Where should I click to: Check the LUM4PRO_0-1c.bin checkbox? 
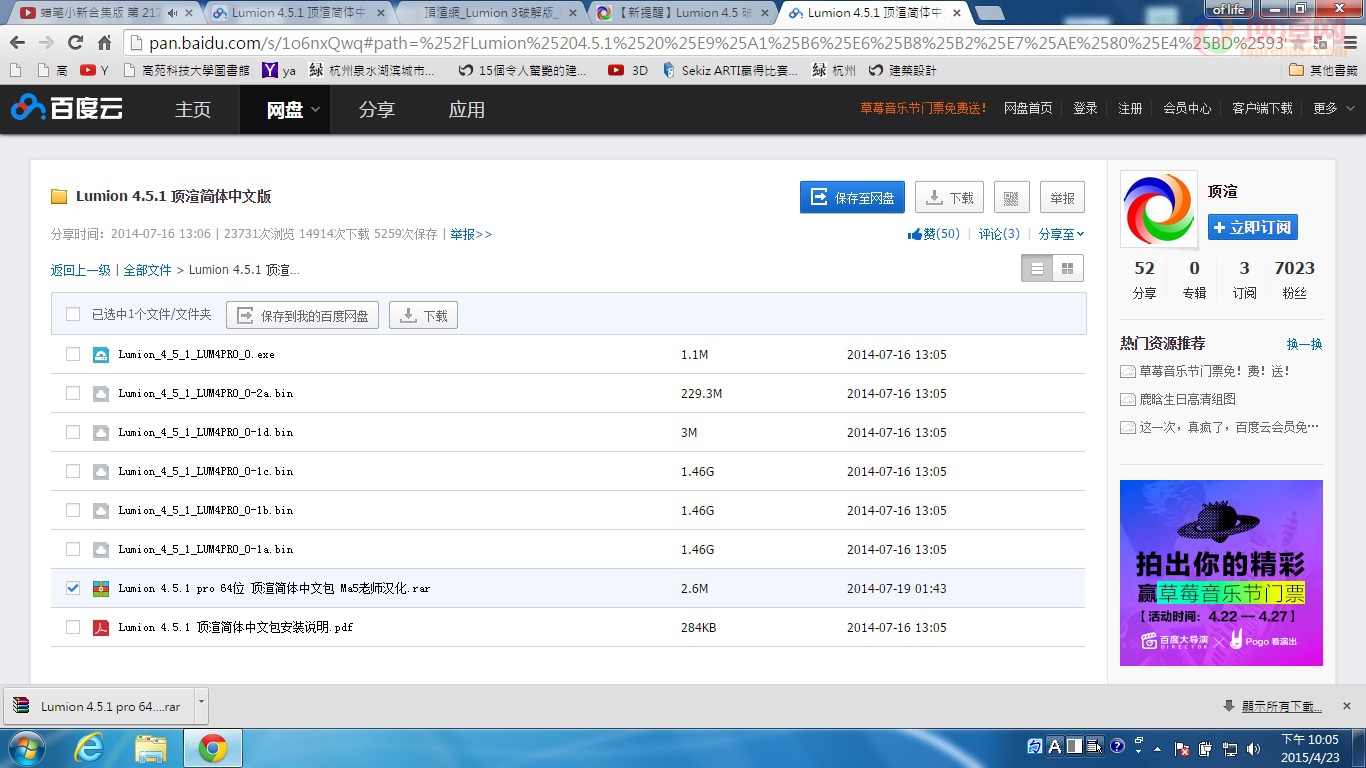[73, 471]
